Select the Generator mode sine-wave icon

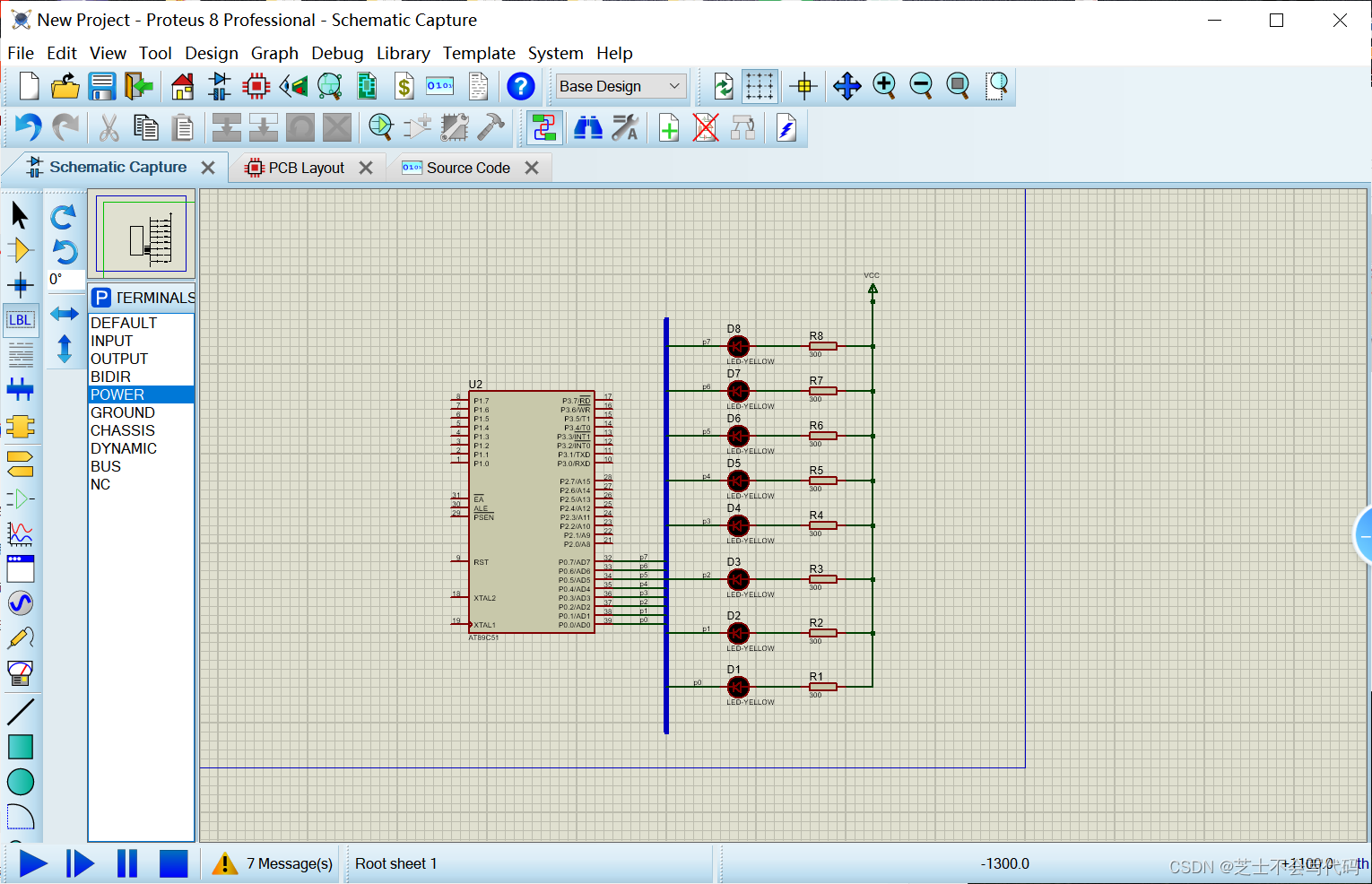tap(20, 602)
